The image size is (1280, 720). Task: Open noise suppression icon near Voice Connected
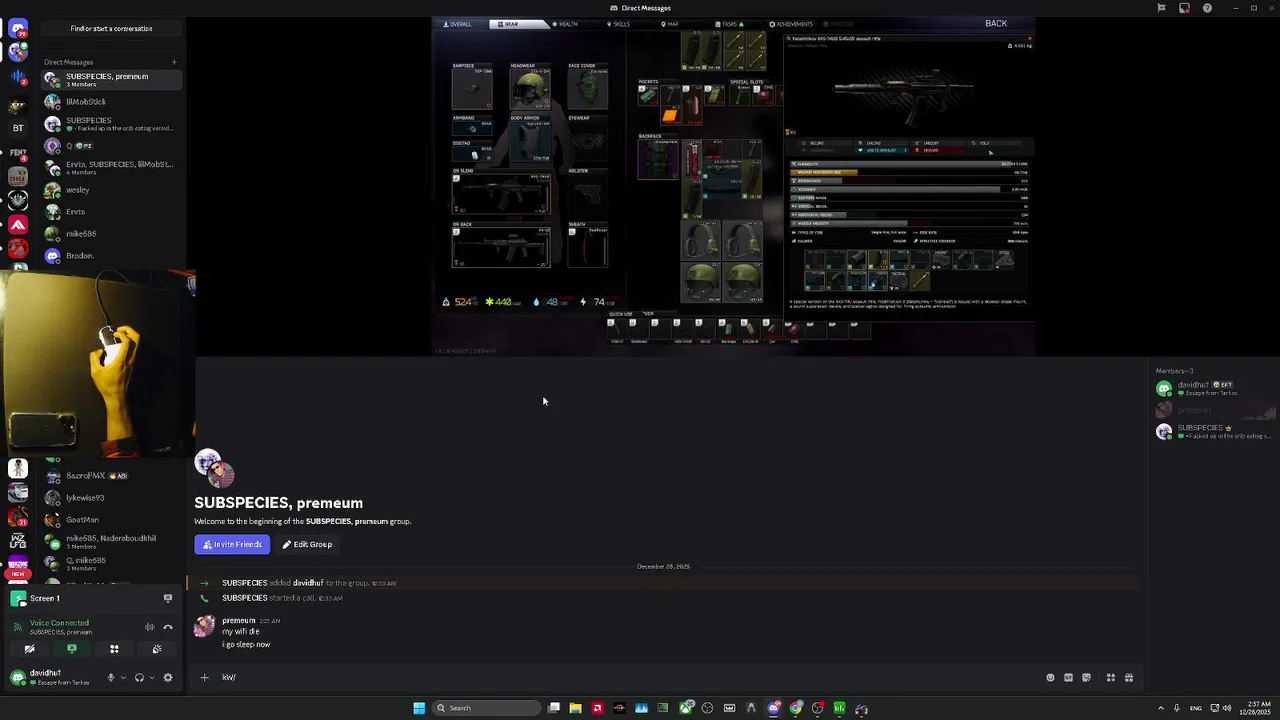click(150, 627)
